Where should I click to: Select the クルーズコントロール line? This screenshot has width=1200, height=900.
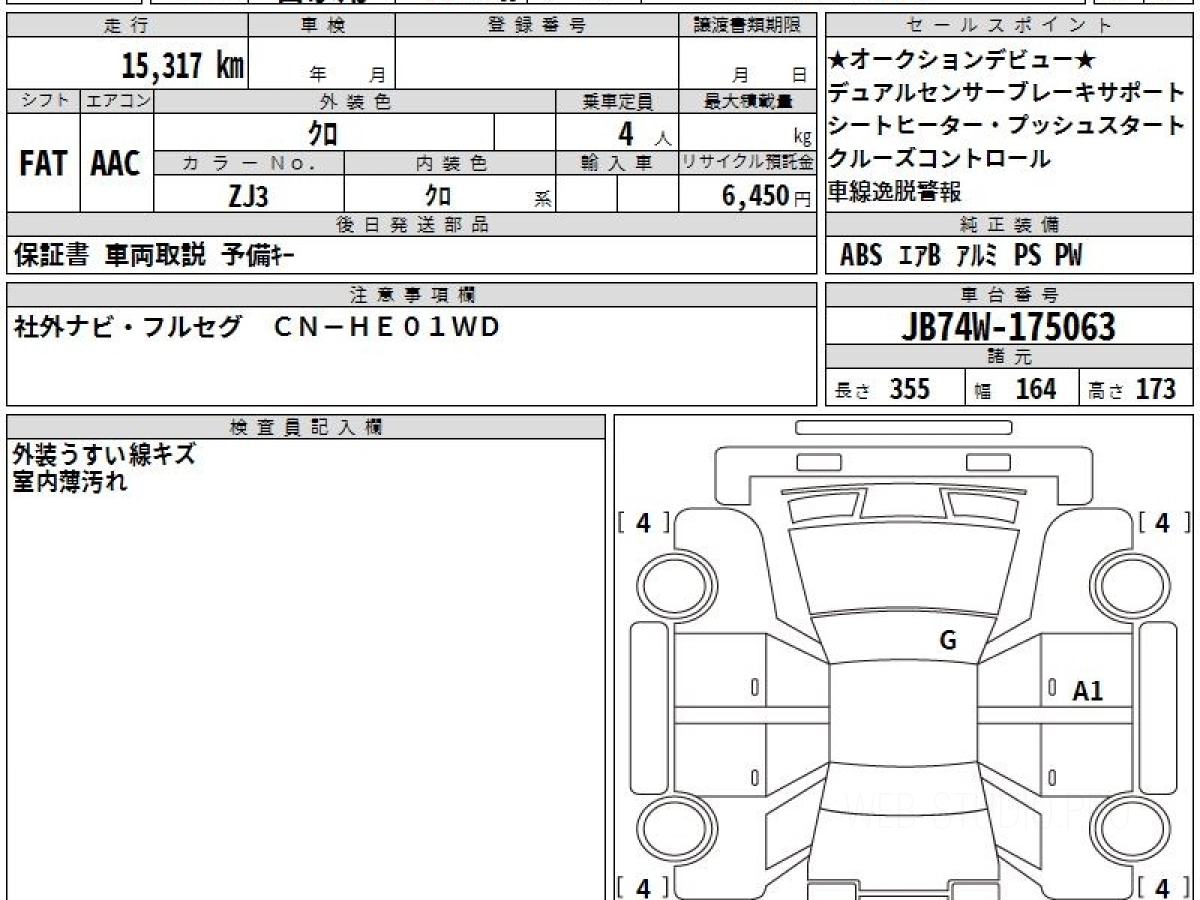pos(940,158)
